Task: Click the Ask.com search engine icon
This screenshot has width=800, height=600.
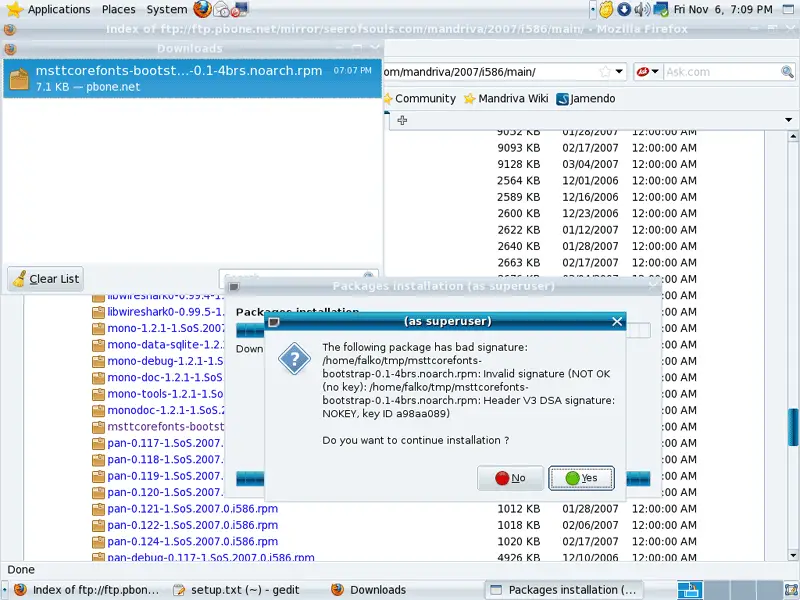Action: click(643, 72)
